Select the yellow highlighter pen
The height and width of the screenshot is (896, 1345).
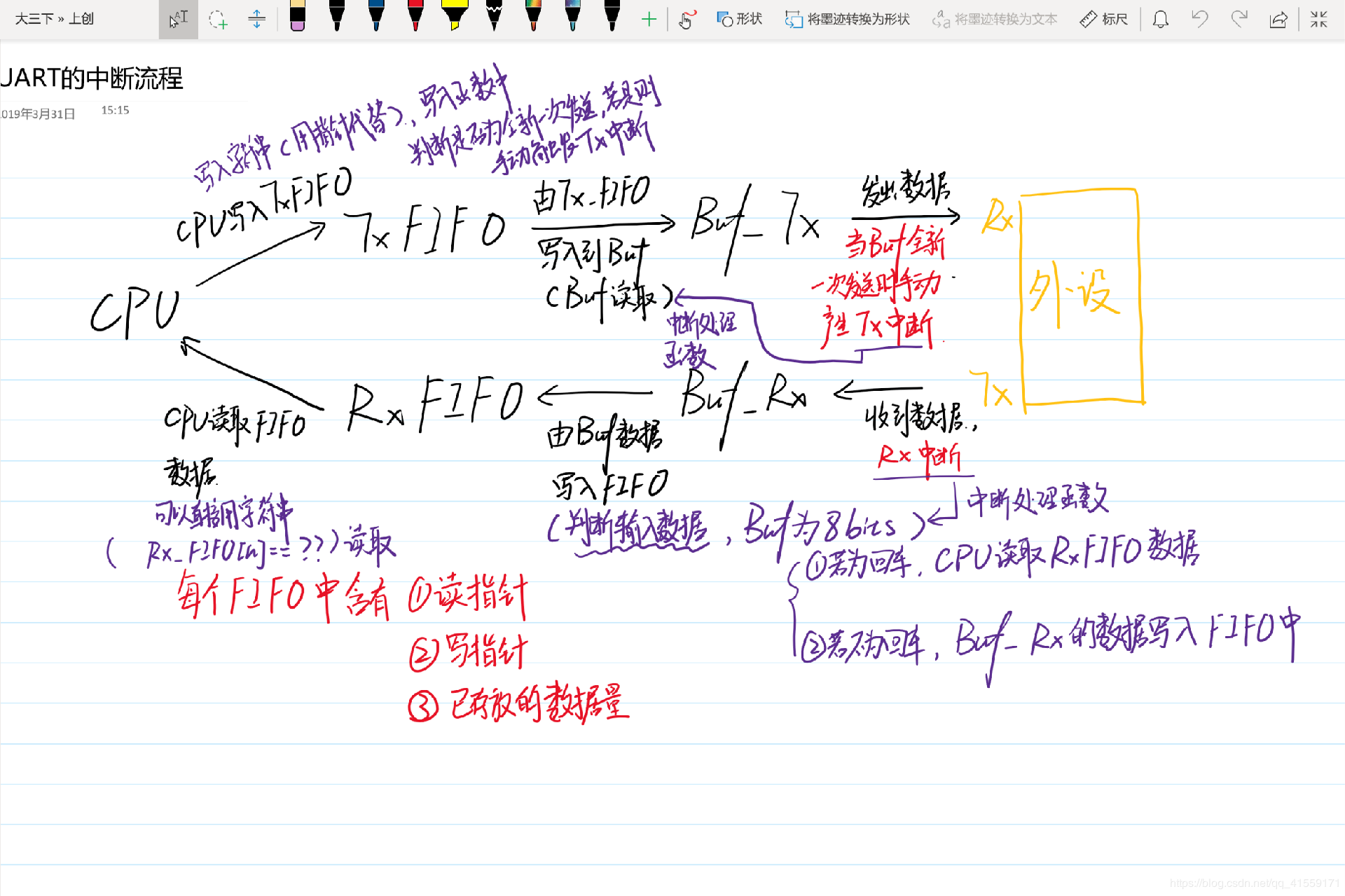pyautogui.click(x=455, y=19)
